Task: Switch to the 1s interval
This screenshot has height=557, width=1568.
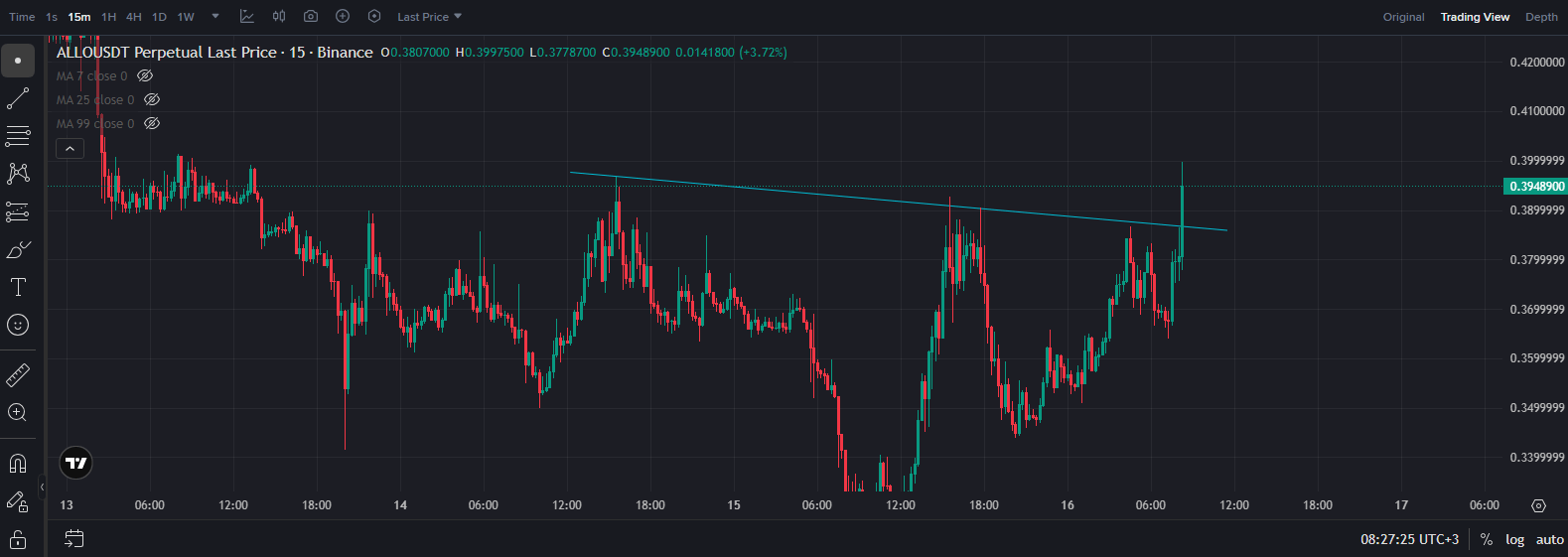Action: tap(52, 17)
